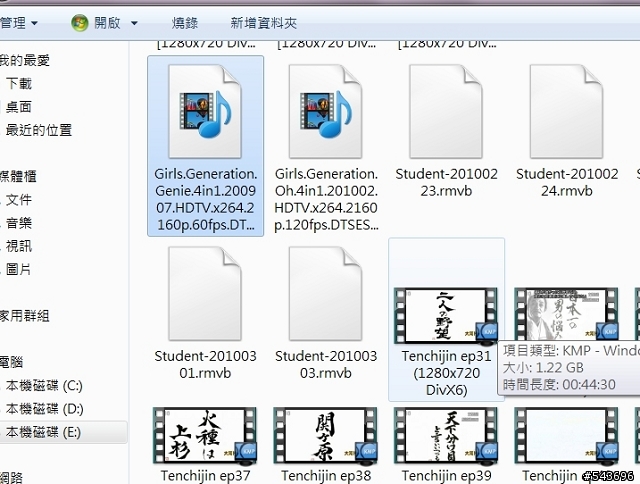Open the 視訊 library
The width and height of the screenshot is (640, 484).
tap(19, 246)
